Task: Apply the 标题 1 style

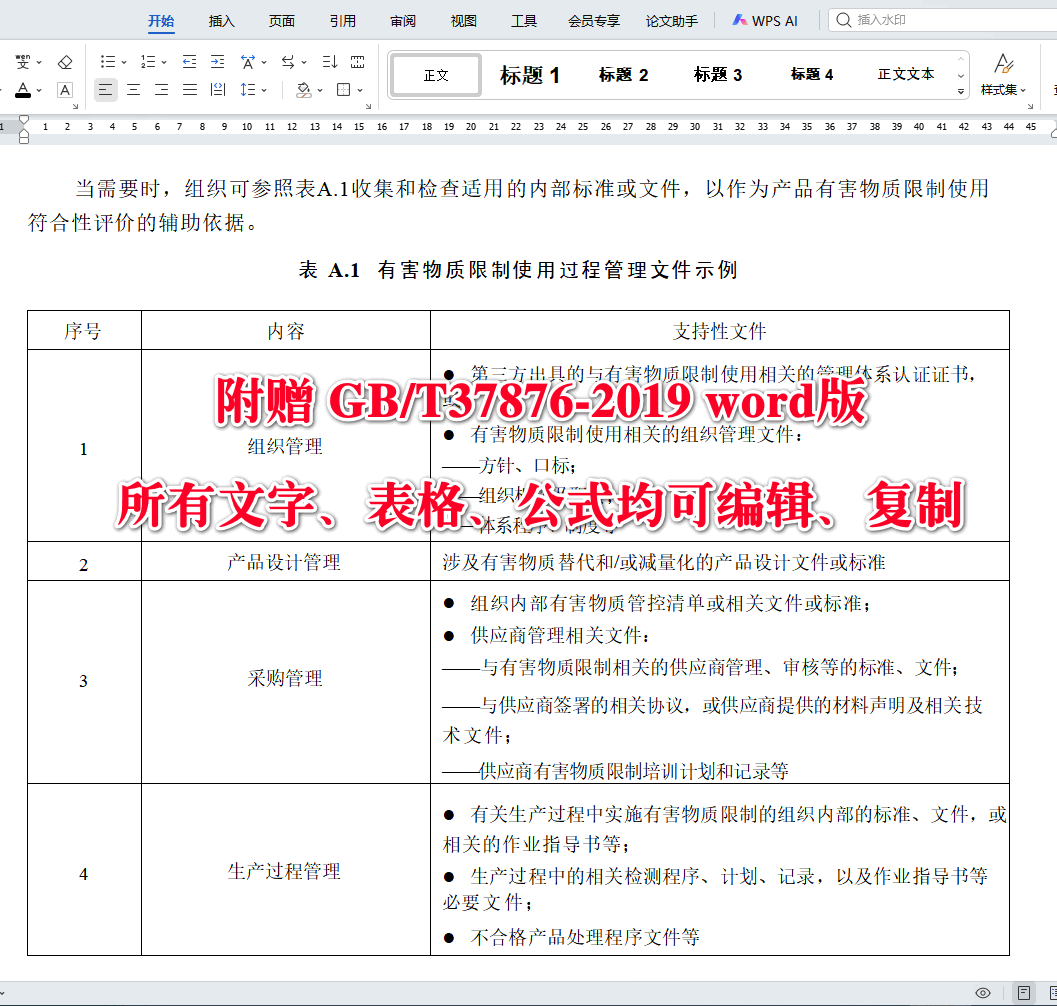Action: (530, 75)
